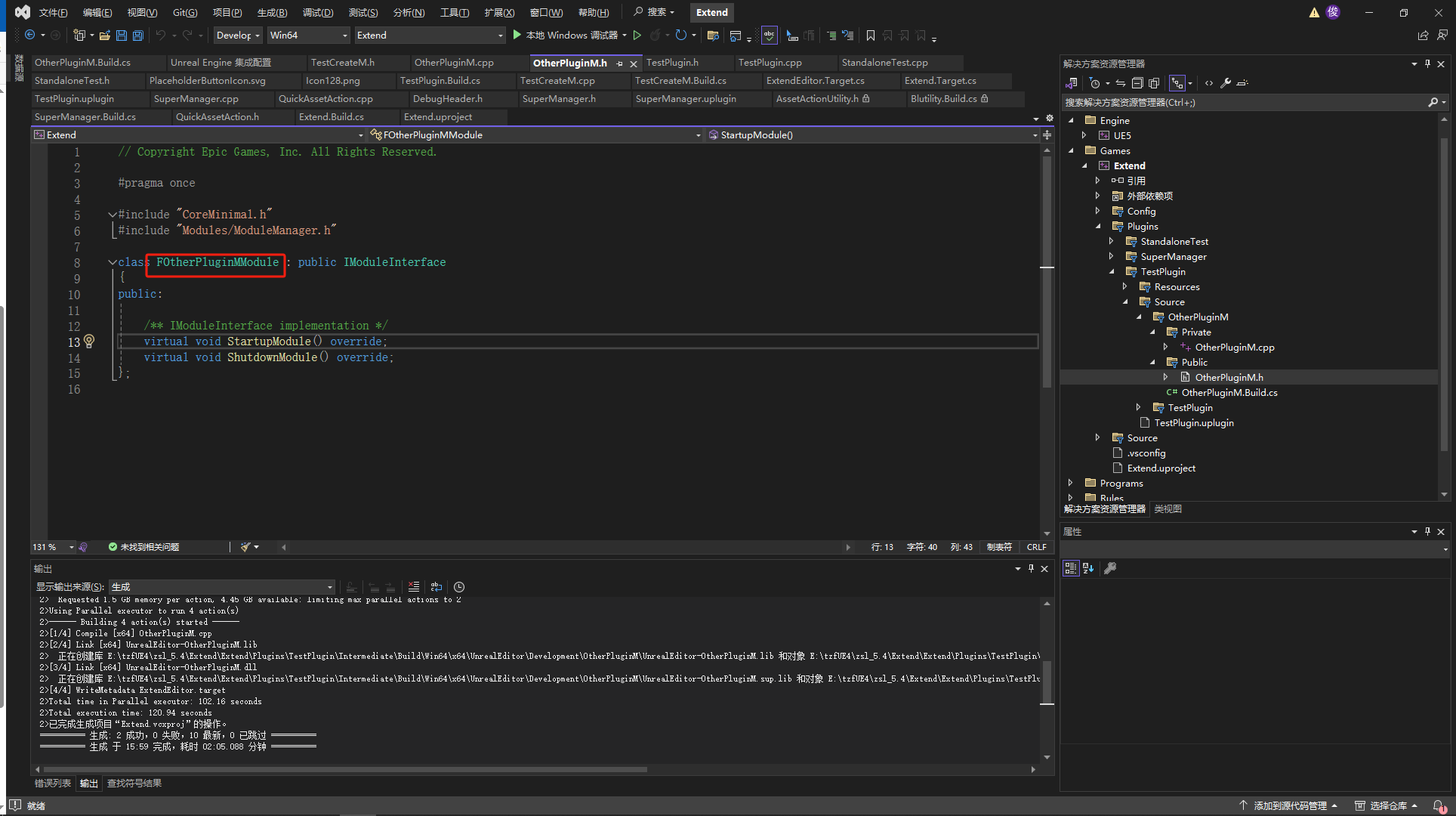Click the Save All toolbar icon
This screenshot has width=1456, height=816.
tap(138, 36)
